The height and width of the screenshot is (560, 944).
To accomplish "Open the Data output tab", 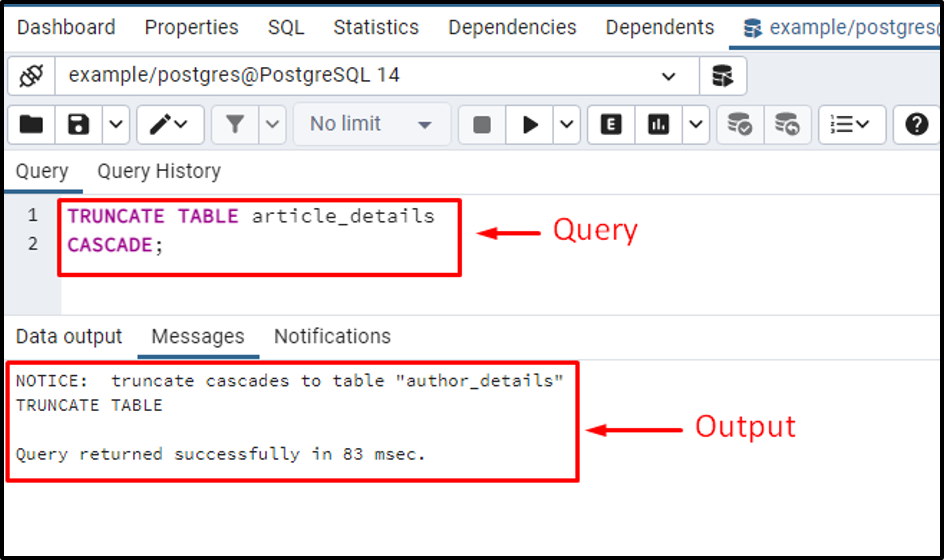I will (x=69, y=337).
